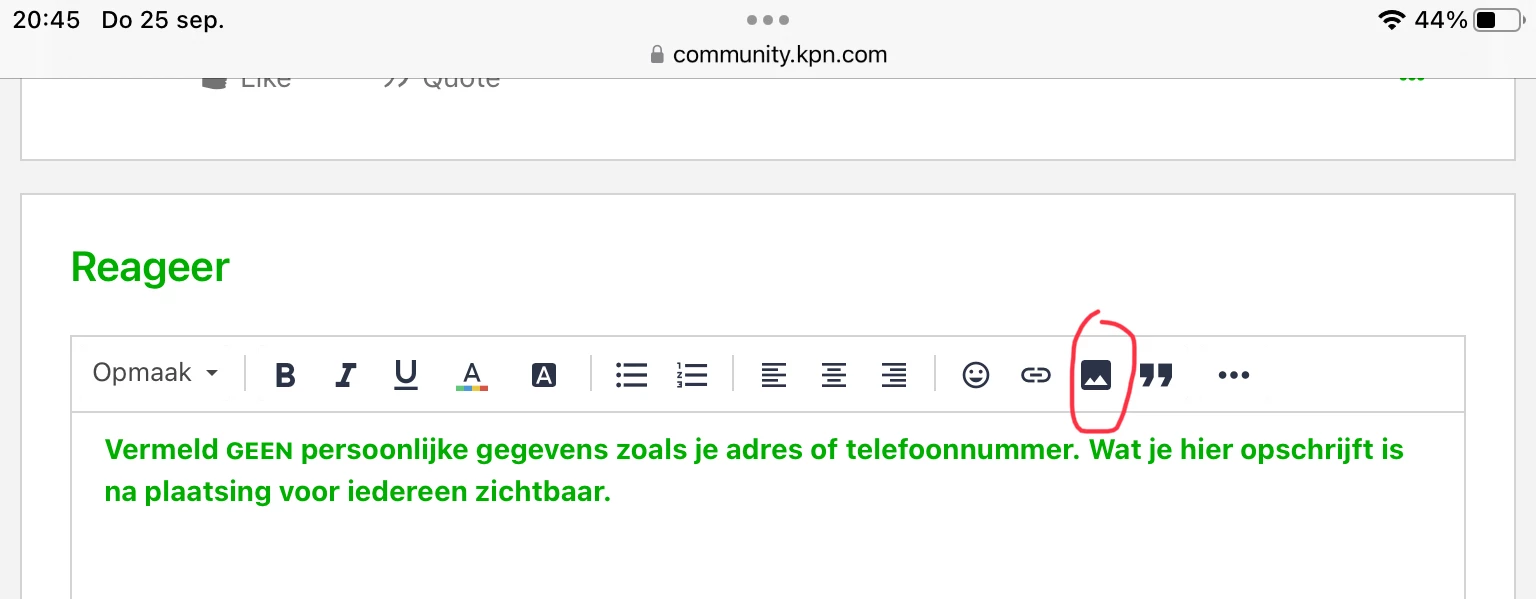Center align the text
Image resolution: width=1536 pixels, height=599 pixels.
pyautogui.click(x=833, y=375)
